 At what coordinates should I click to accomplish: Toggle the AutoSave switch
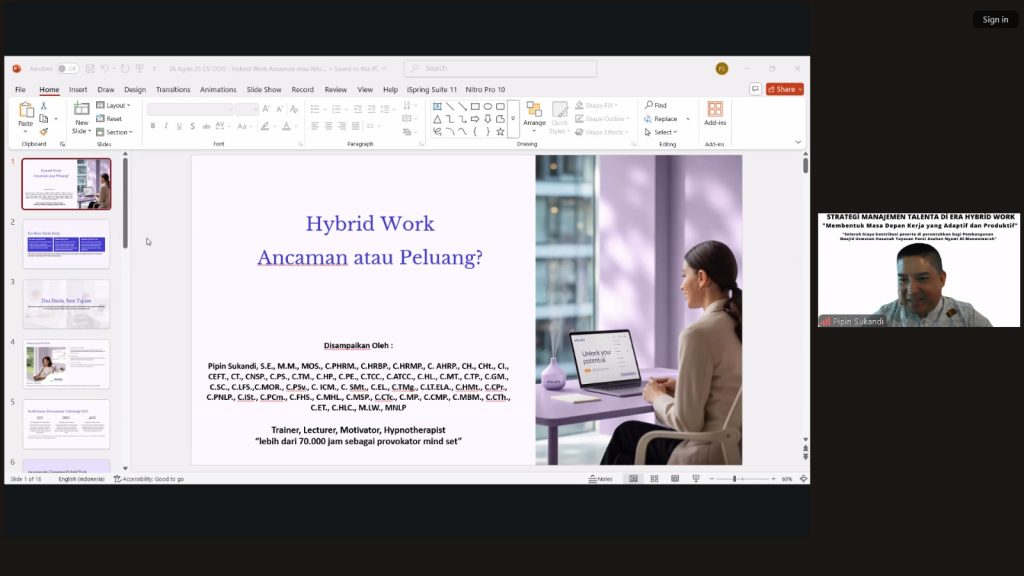point(66,69)
